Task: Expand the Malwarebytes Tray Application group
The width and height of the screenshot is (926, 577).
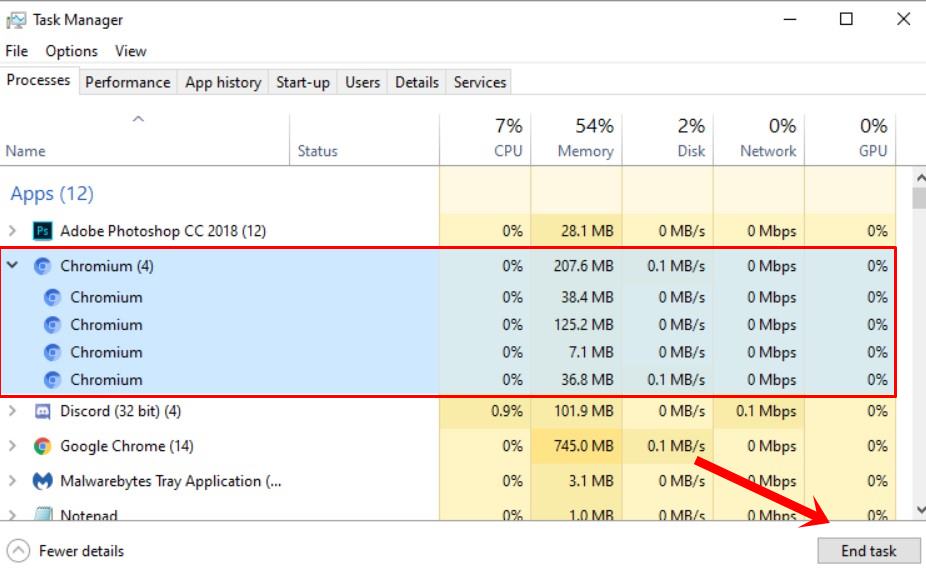Action: (12, 481)
